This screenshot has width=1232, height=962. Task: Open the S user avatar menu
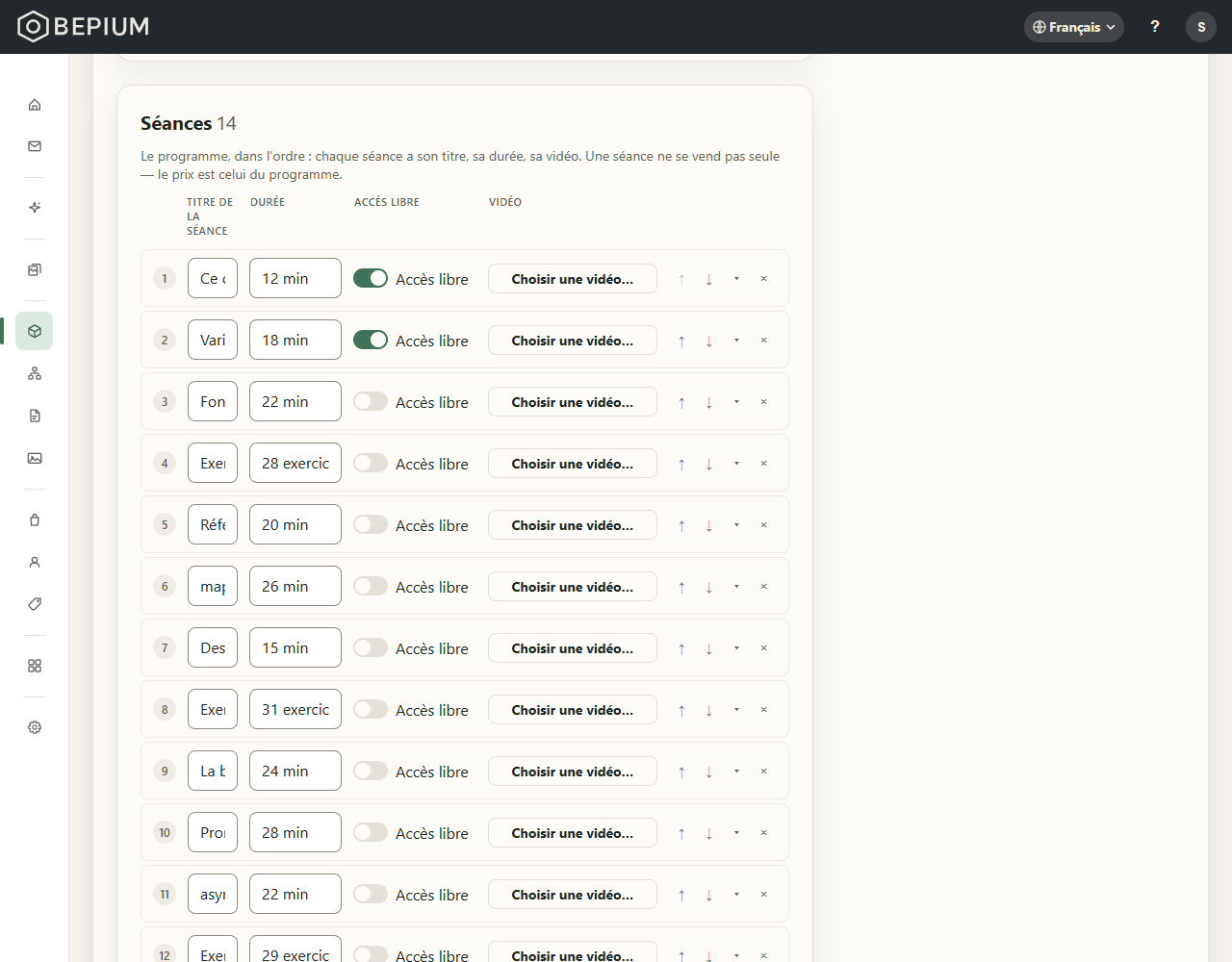coord(1201,27)
